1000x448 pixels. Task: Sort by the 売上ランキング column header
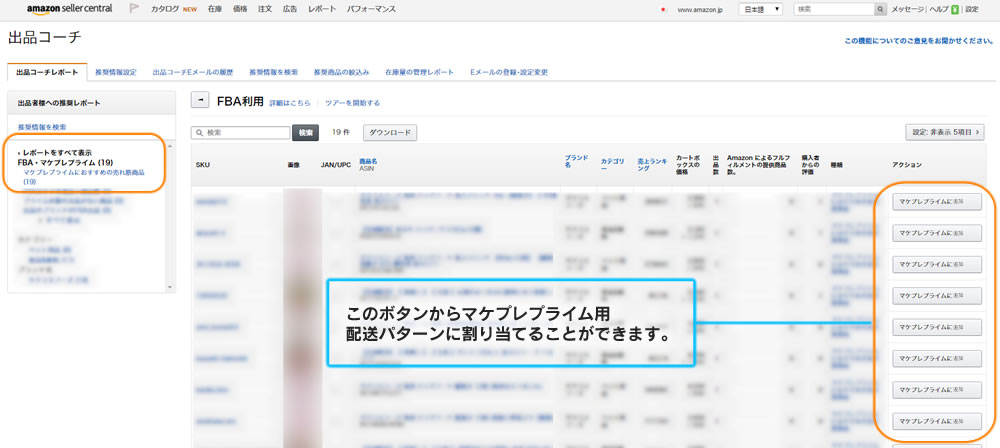point(651,165)
